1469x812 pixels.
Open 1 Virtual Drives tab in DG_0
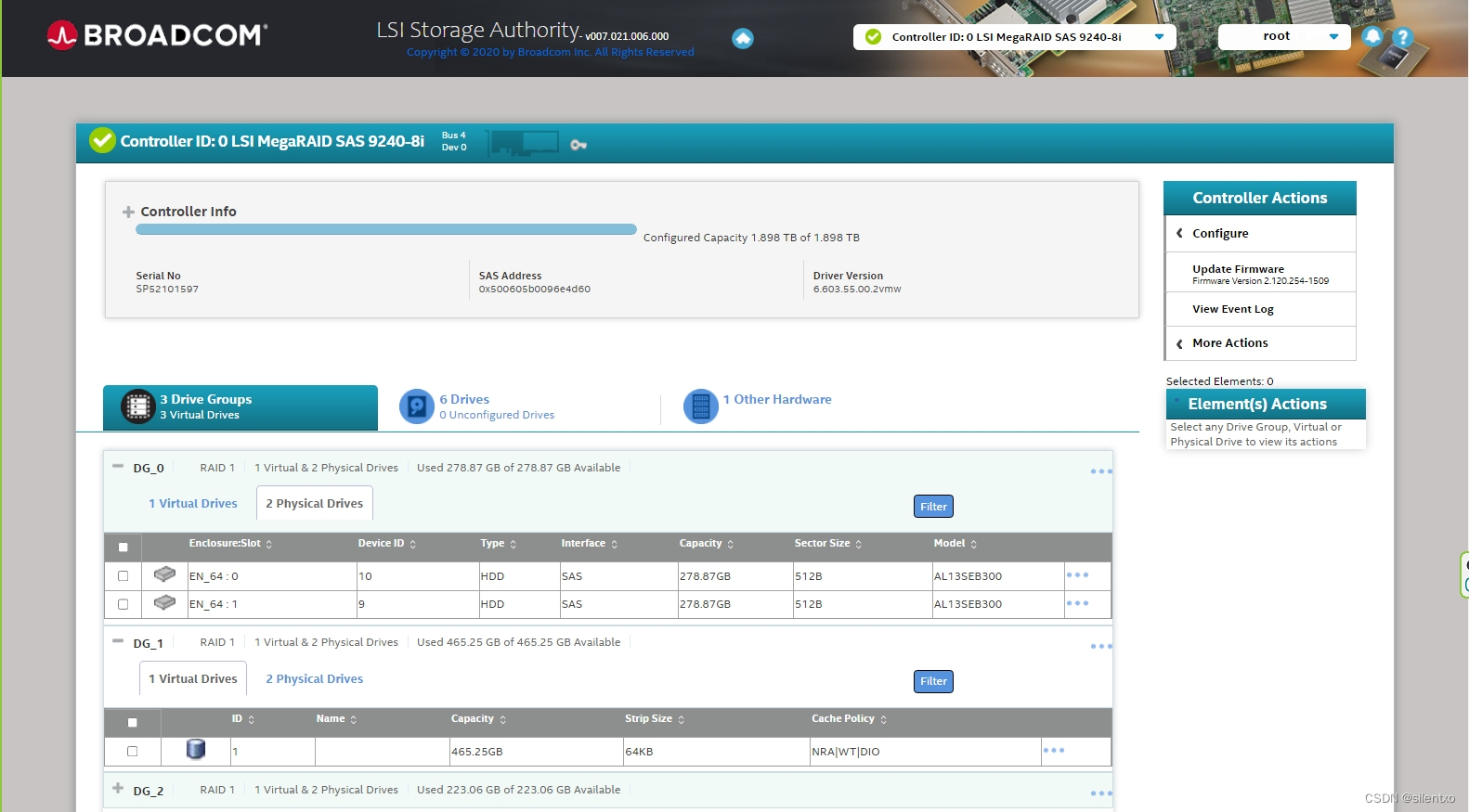point(193,504)
